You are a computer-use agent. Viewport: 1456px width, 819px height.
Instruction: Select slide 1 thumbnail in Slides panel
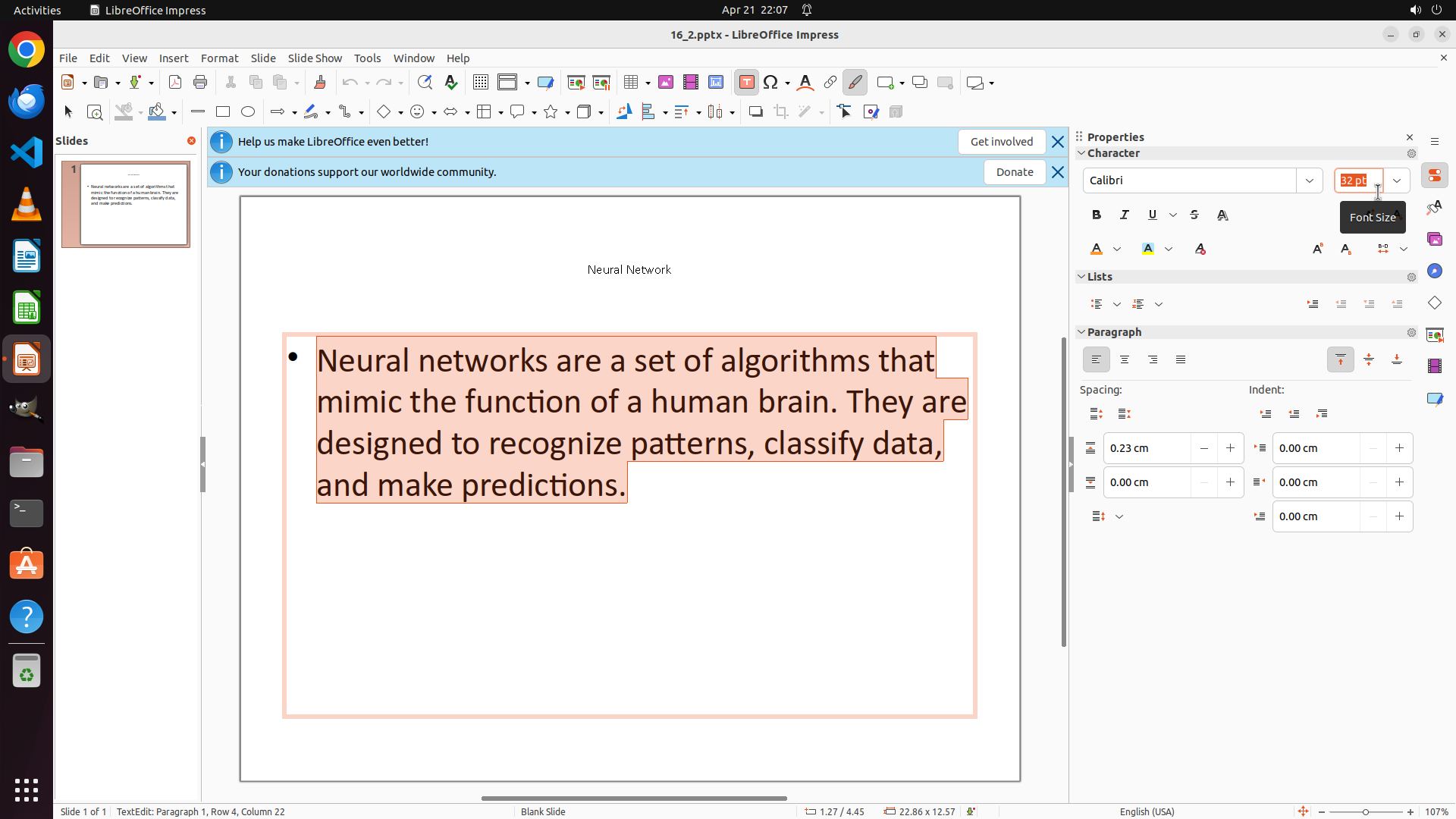(134, 204)
